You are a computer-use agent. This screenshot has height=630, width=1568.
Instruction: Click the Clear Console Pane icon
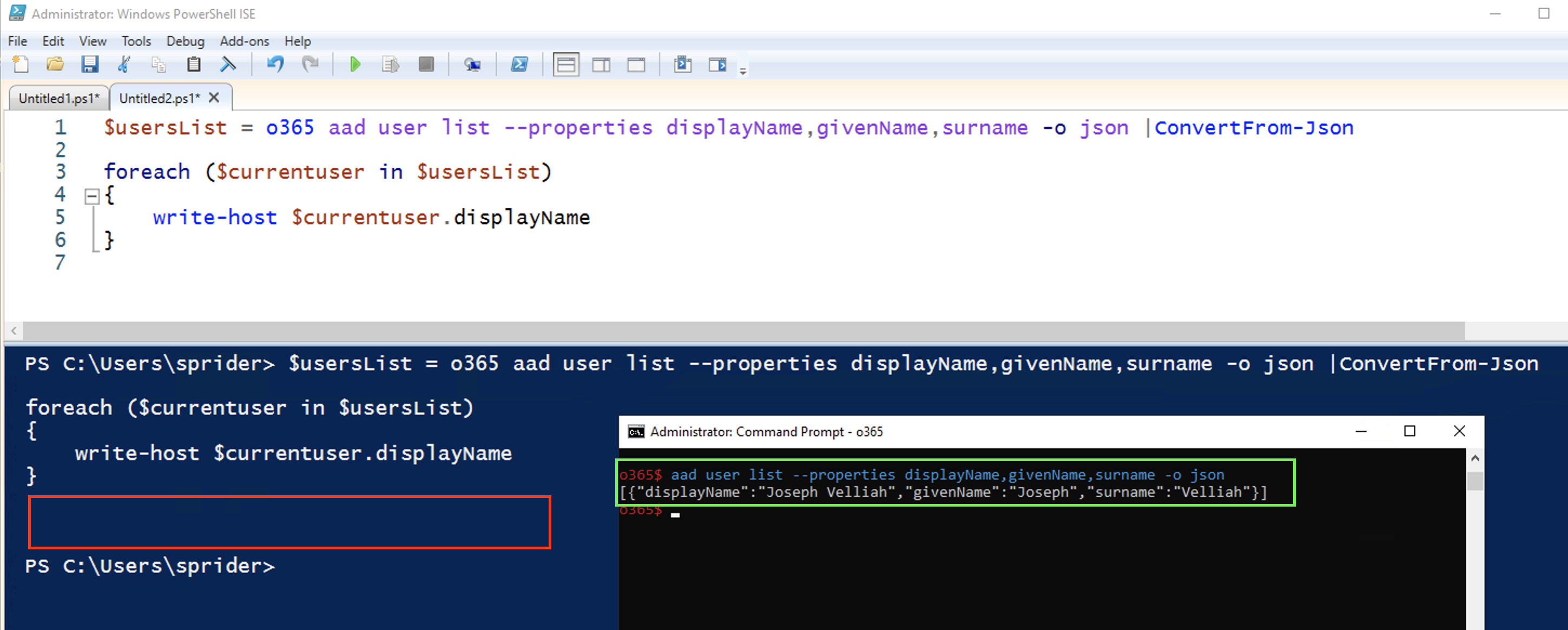click(x=228, y=64)
